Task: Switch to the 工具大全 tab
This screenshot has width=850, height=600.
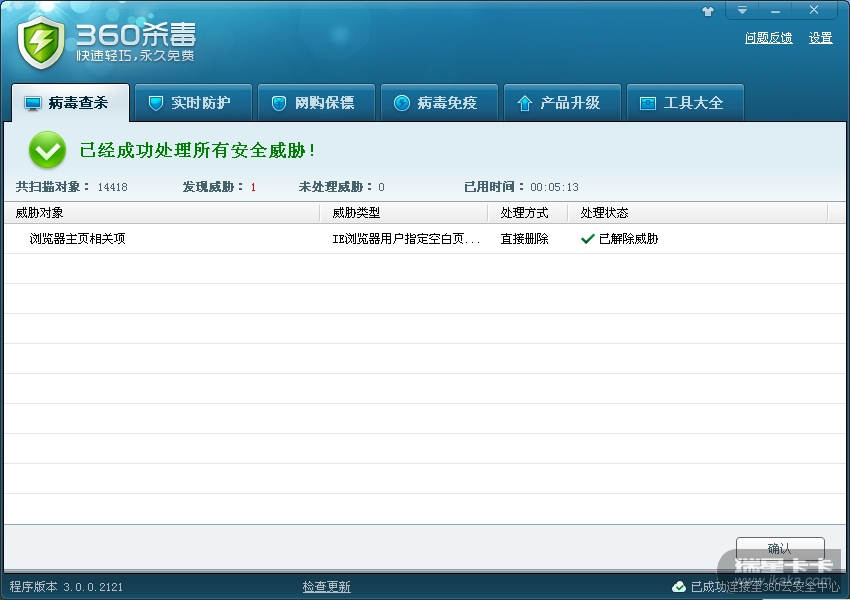Action: point(685,102)
